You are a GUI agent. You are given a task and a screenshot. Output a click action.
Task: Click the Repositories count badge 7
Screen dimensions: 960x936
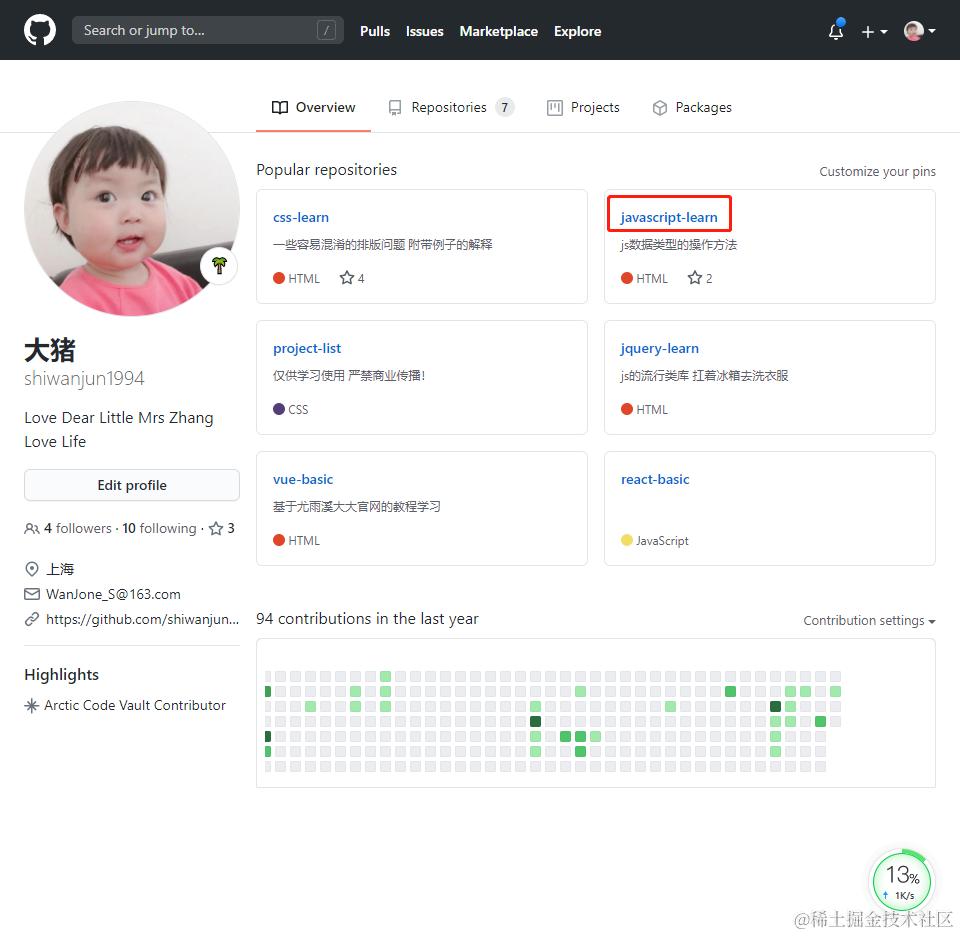504,108
